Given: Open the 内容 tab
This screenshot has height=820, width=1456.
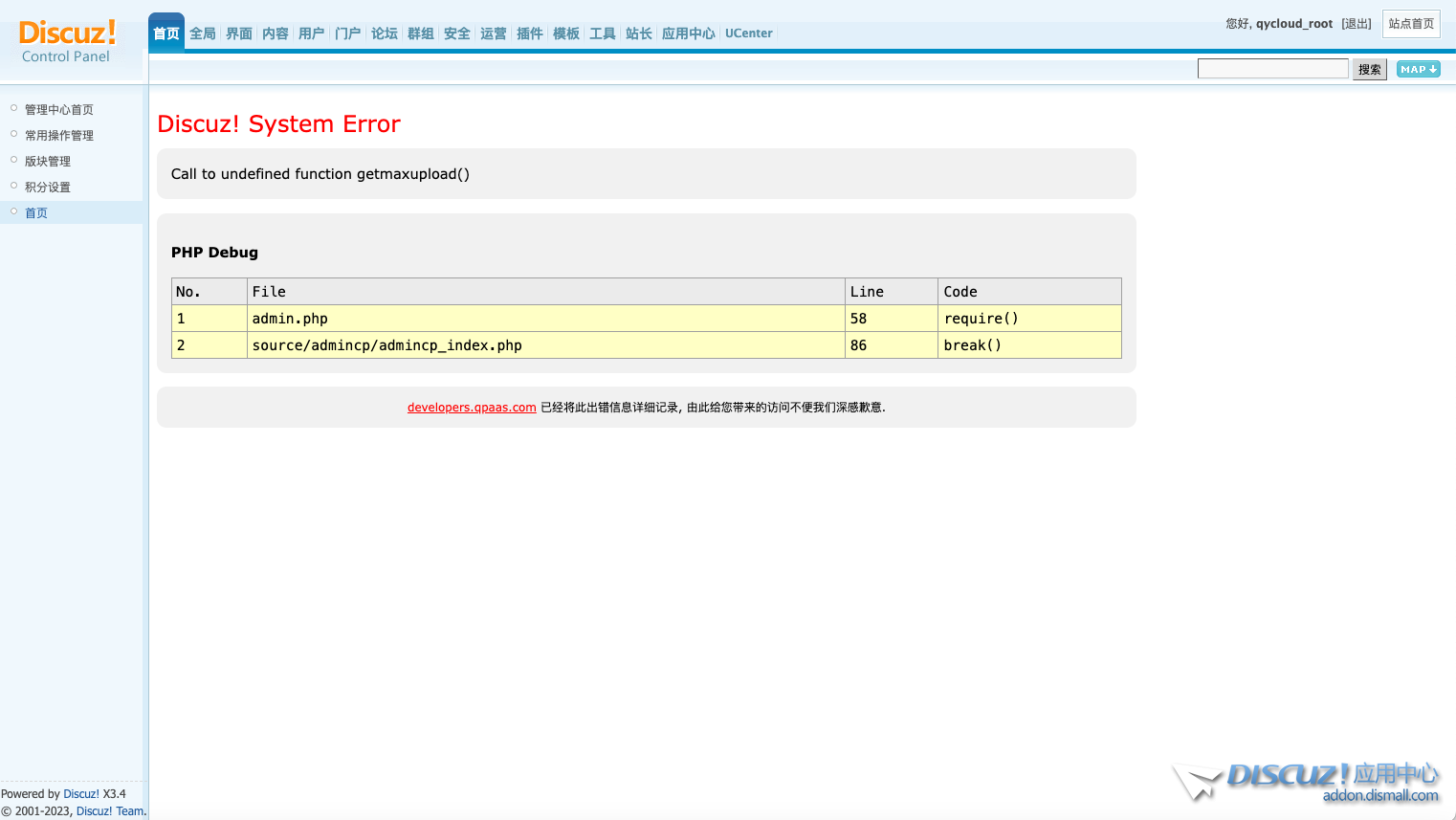Looking at the screenshot, I should [x=276, y=33].
